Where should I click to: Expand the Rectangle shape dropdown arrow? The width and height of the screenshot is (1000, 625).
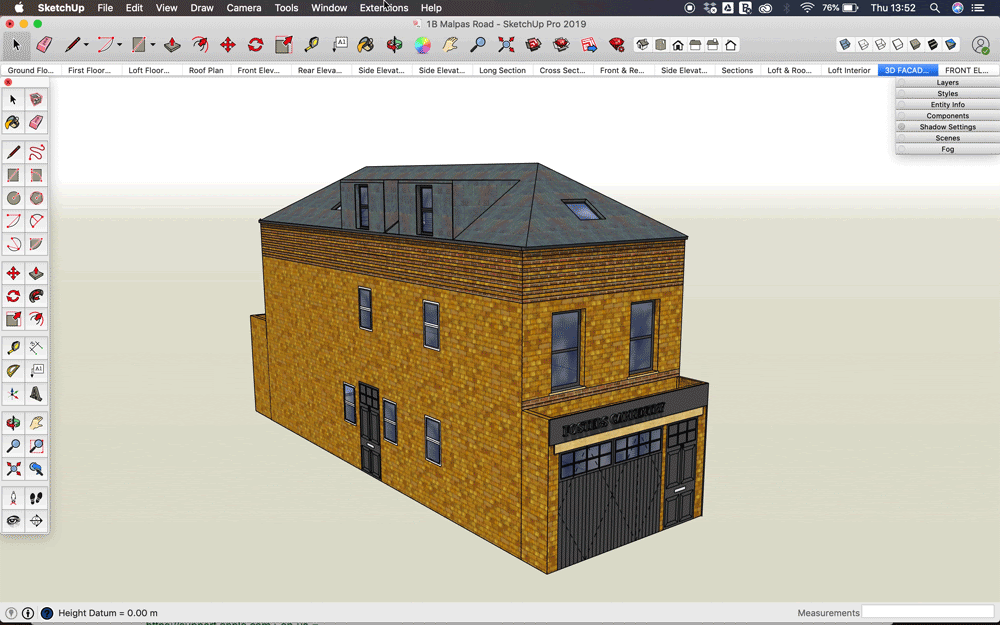(152, 45)
